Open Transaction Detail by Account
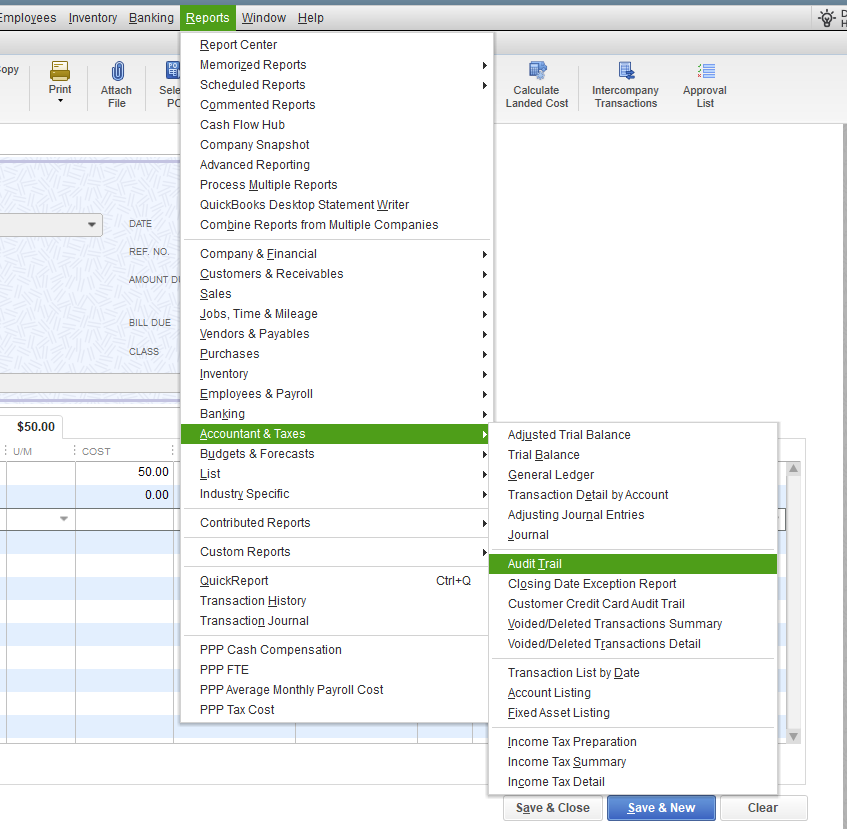The height and width of the screenshot is (829, 847). coord(633,495)
